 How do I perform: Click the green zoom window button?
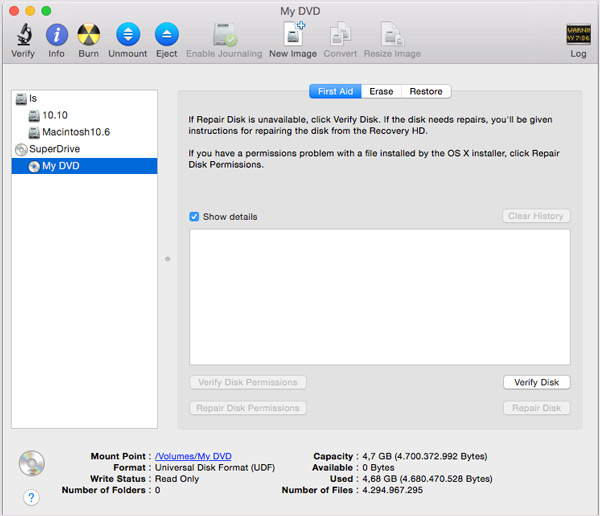(46, 11)
